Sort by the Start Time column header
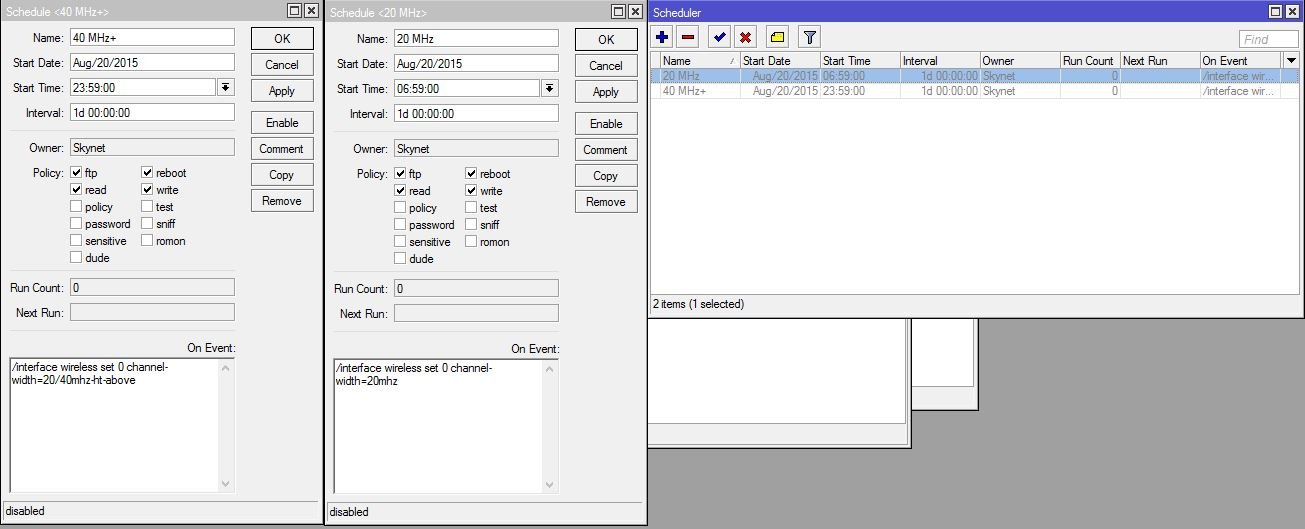Viewport: 1305px width, 529px height. [858, 61]
